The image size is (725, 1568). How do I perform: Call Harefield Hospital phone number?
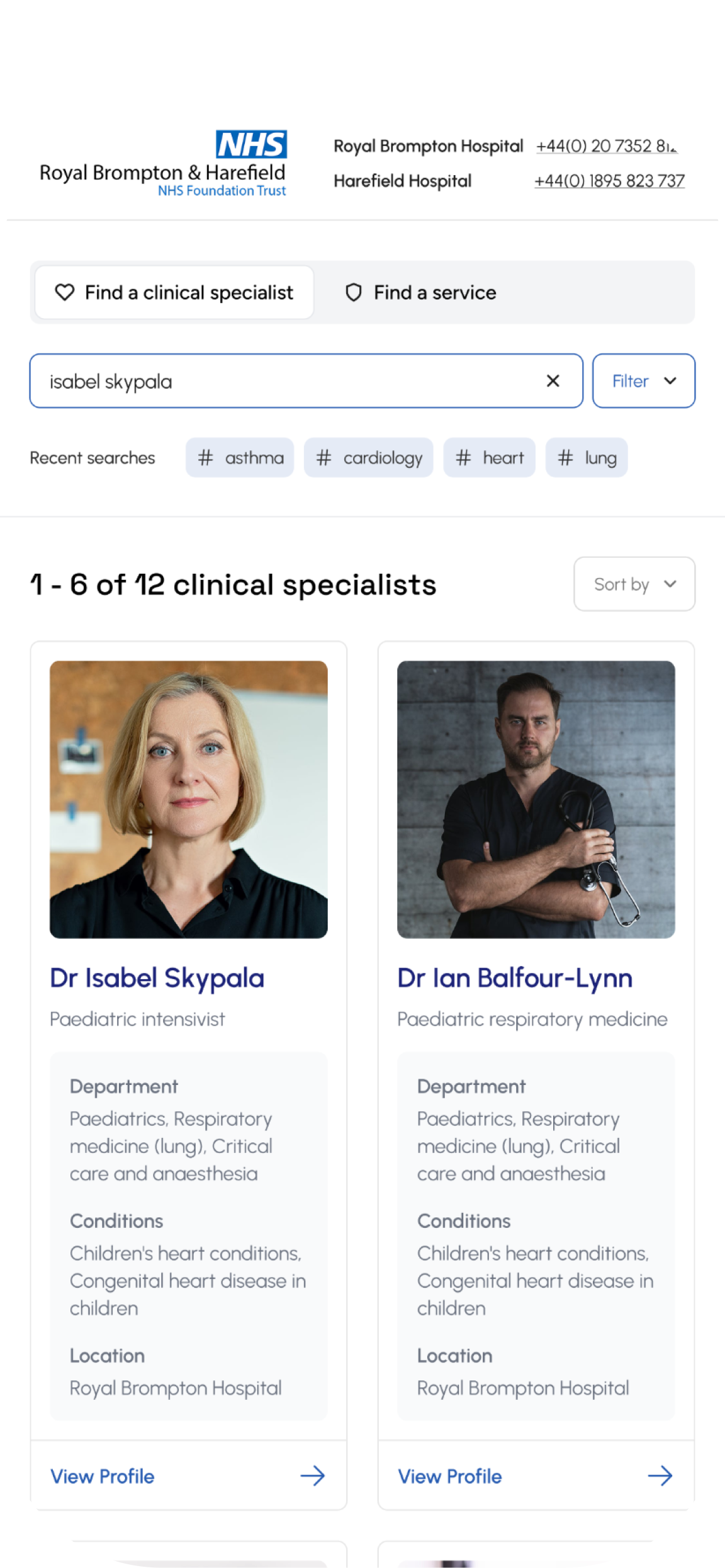tap(609, 181)
